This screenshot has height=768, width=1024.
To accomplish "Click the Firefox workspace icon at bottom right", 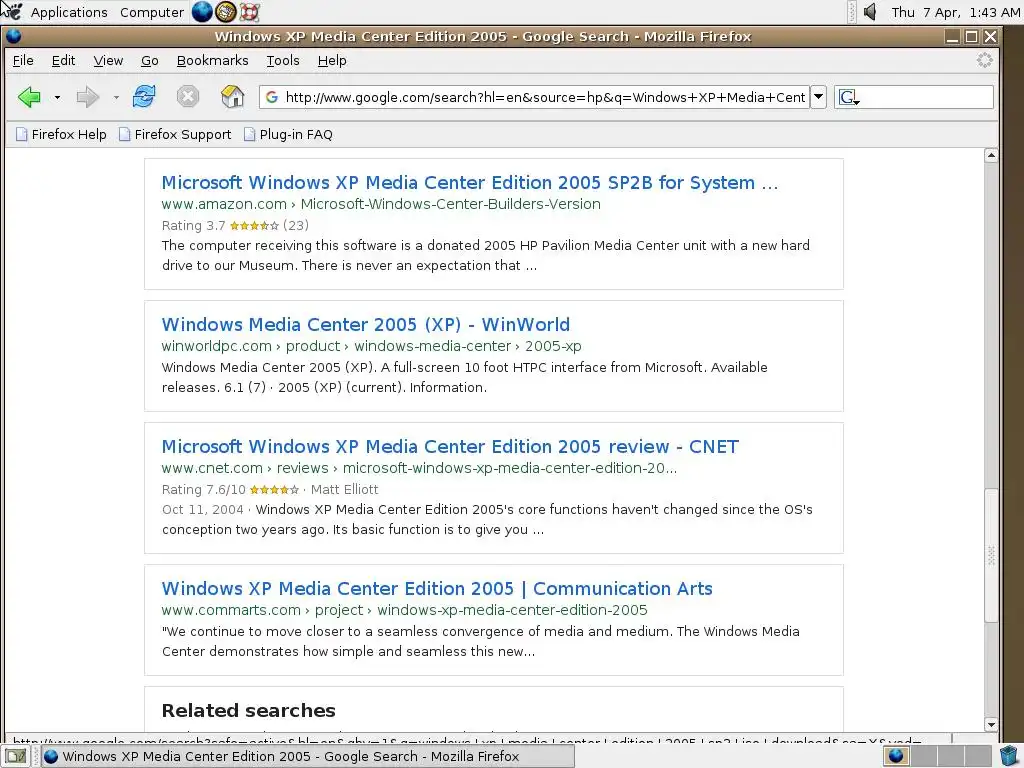I will point(897,756).
